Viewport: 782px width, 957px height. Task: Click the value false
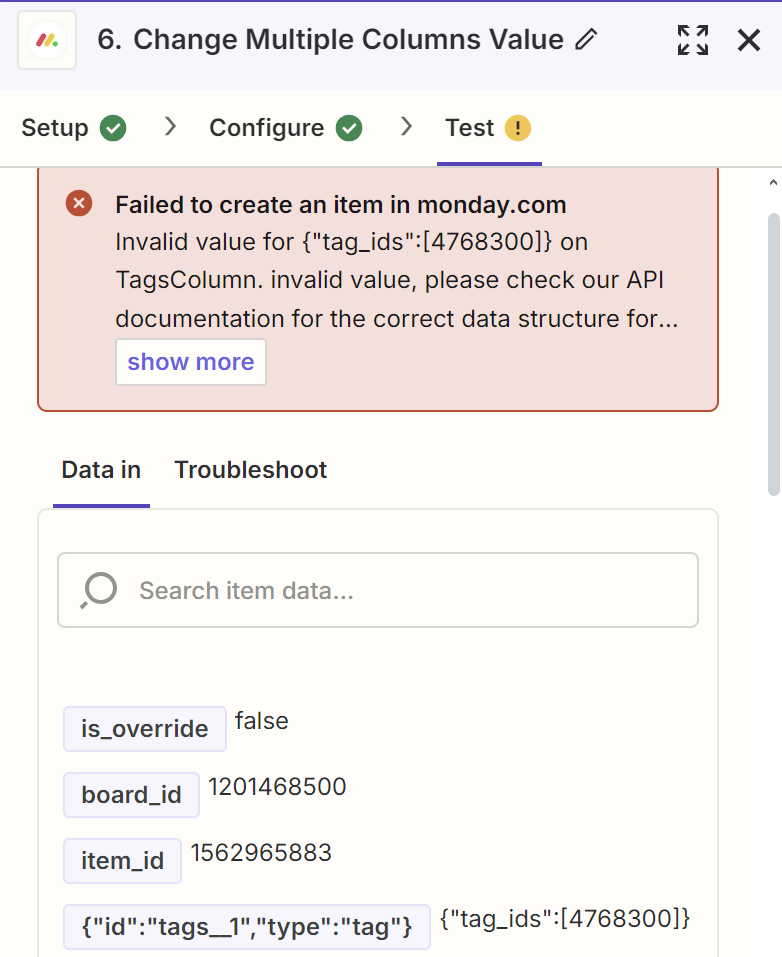point(261,721)
